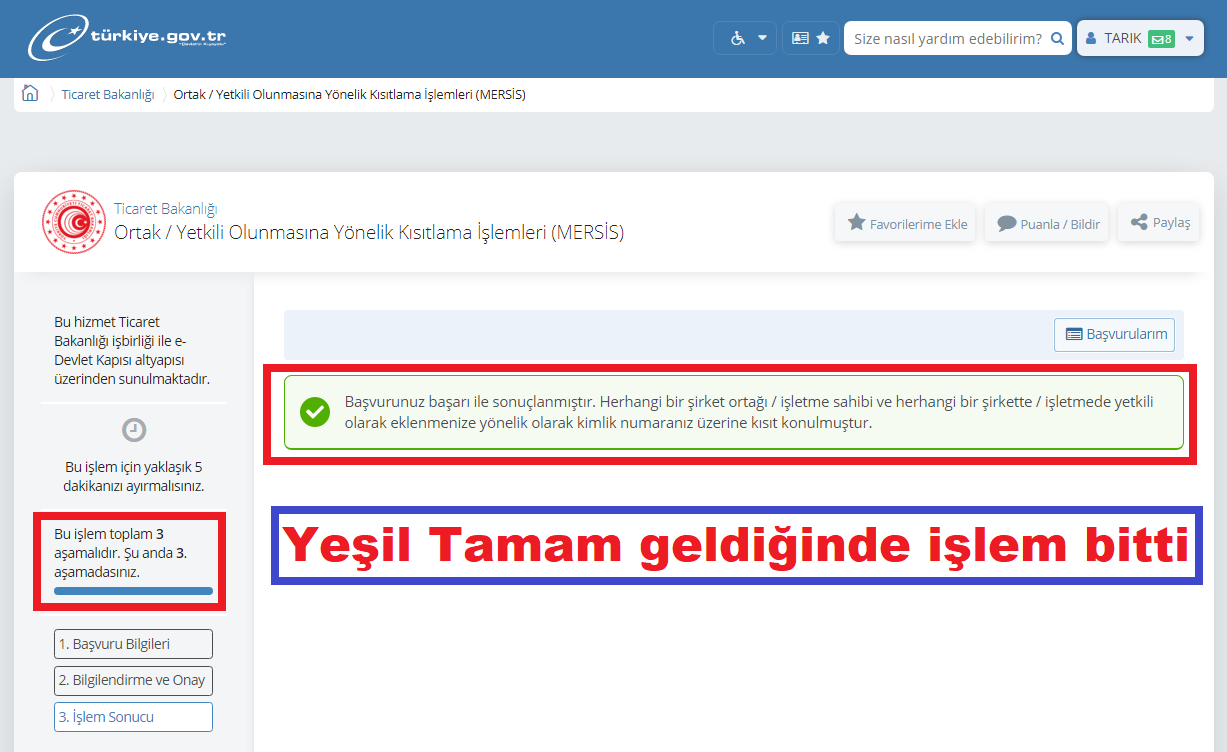Select step 3. İşlem Sonucu
Viewport: 1227px width, 752px height.
click(x=133, y=717)
